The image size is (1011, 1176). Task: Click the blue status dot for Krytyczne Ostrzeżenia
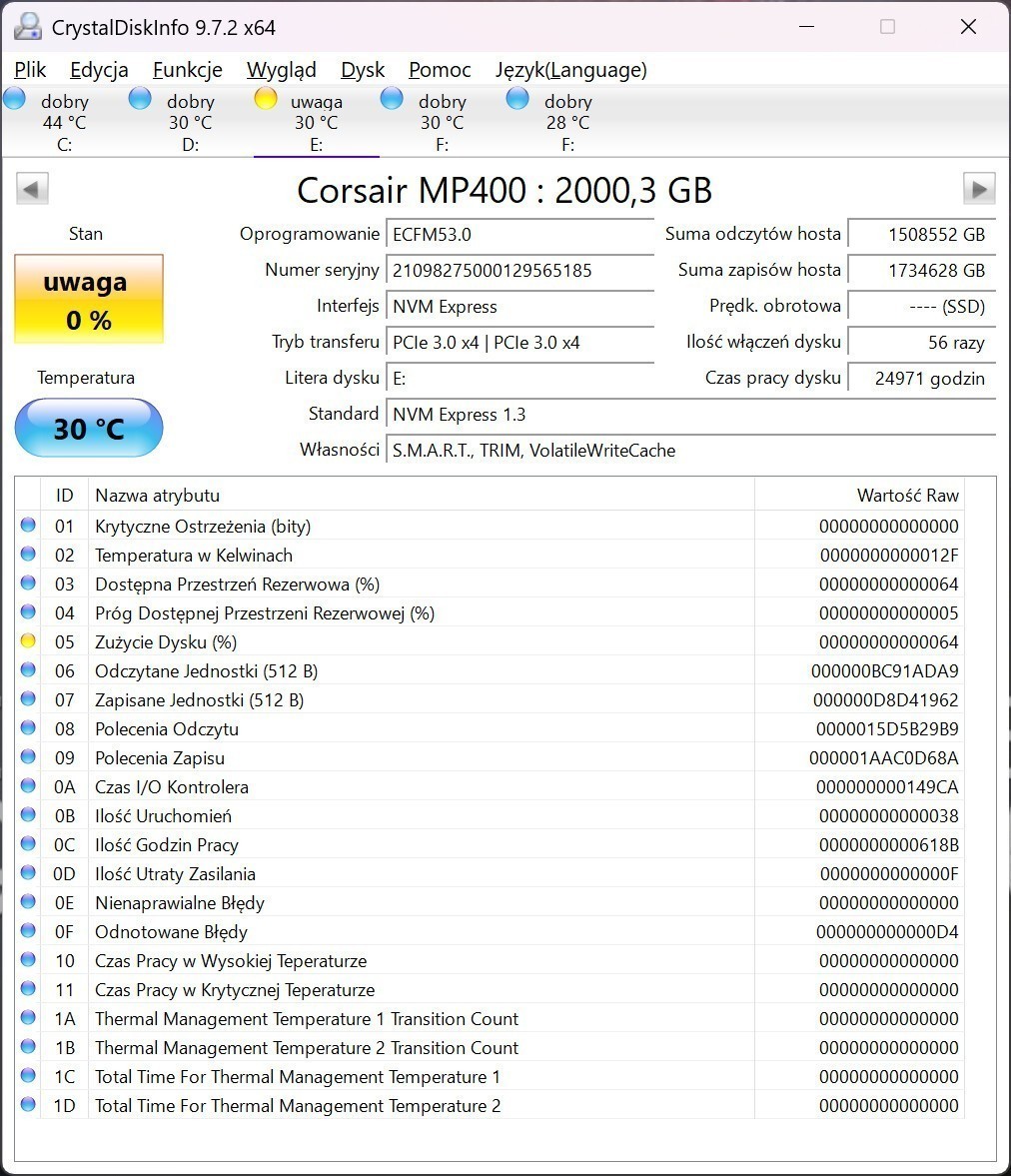[28, 526]
